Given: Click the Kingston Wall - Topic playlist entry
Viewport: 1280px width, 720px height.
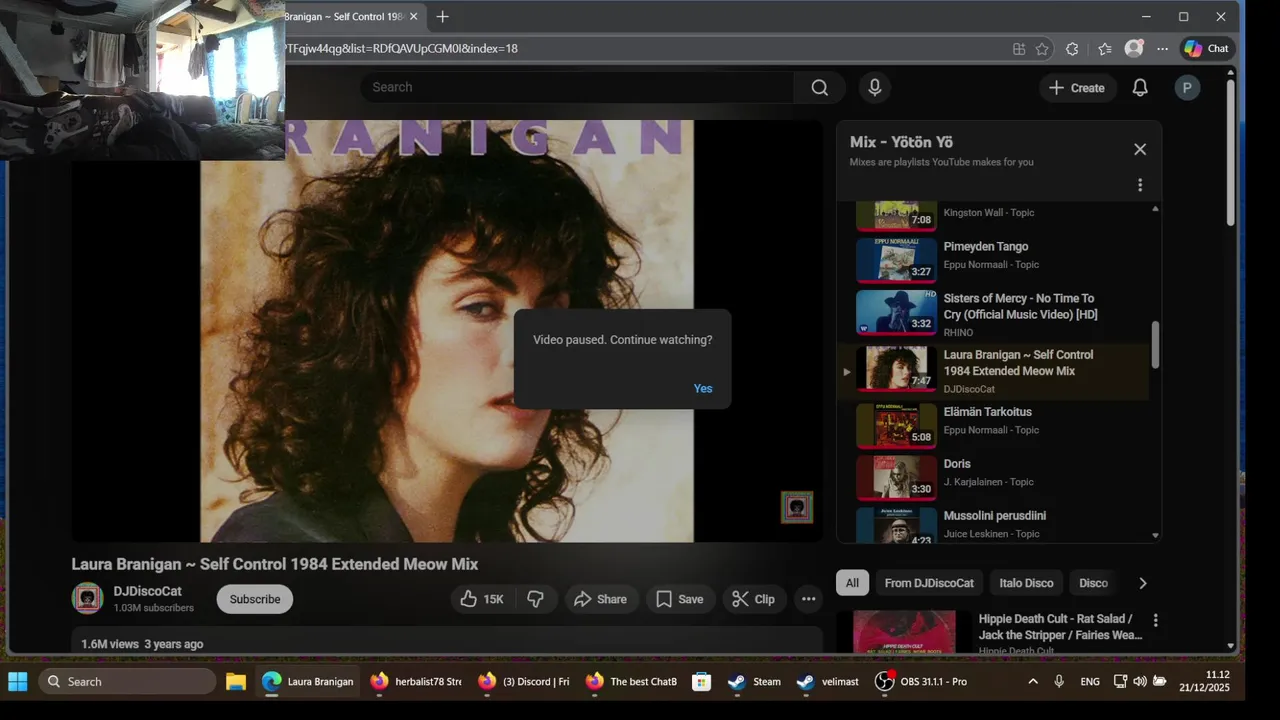Looking at the screenshot, I should [x=995, y=215].
